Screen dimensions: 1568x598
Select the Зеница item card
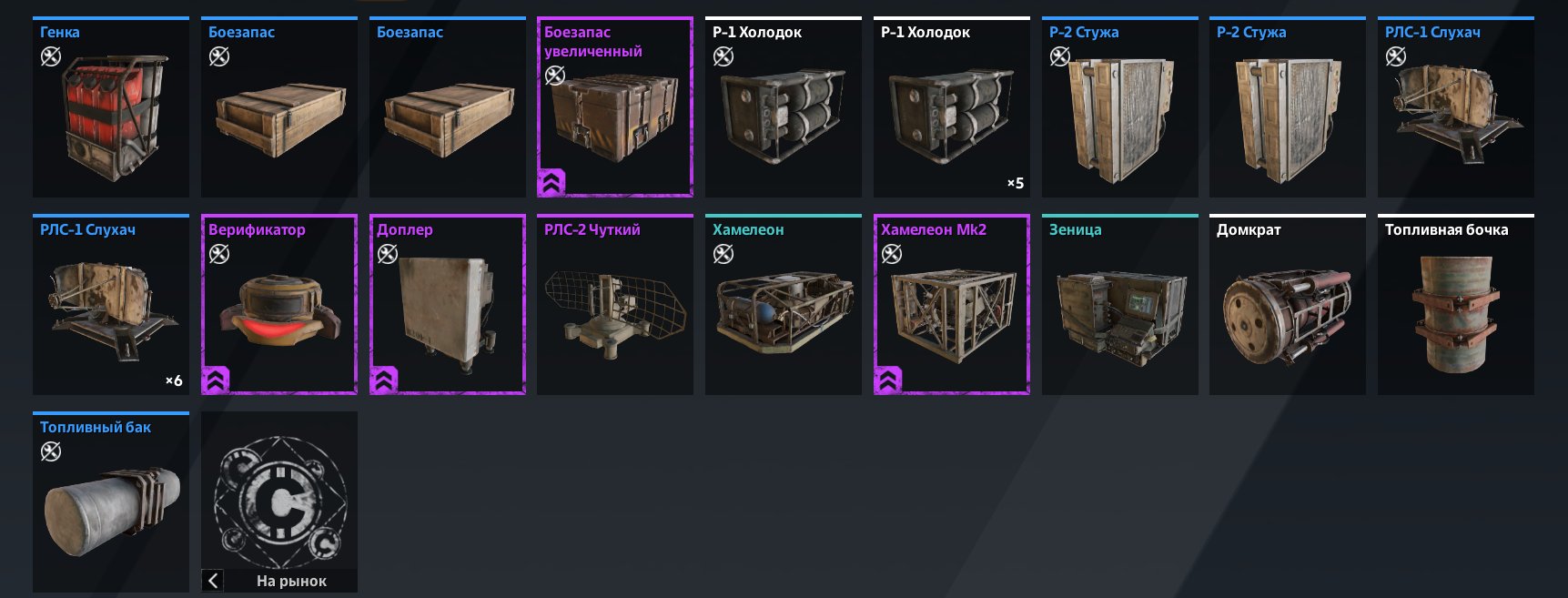pos(1120,304)
